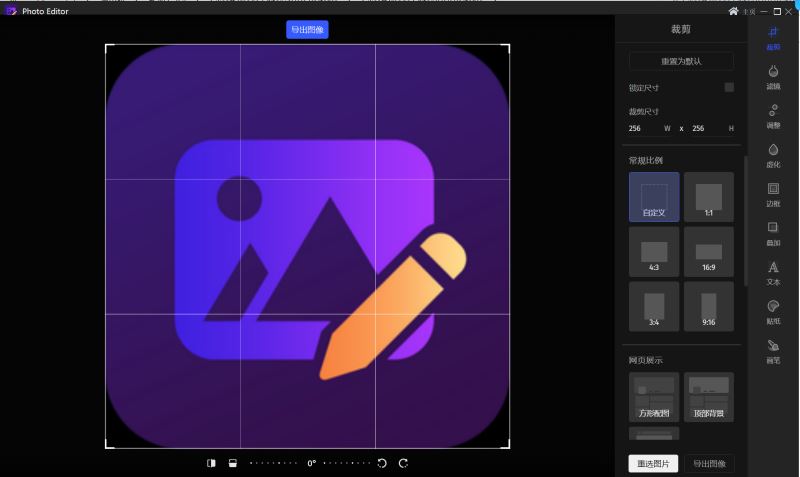Click the crop panel vertical scrollbar

point(745,221)
